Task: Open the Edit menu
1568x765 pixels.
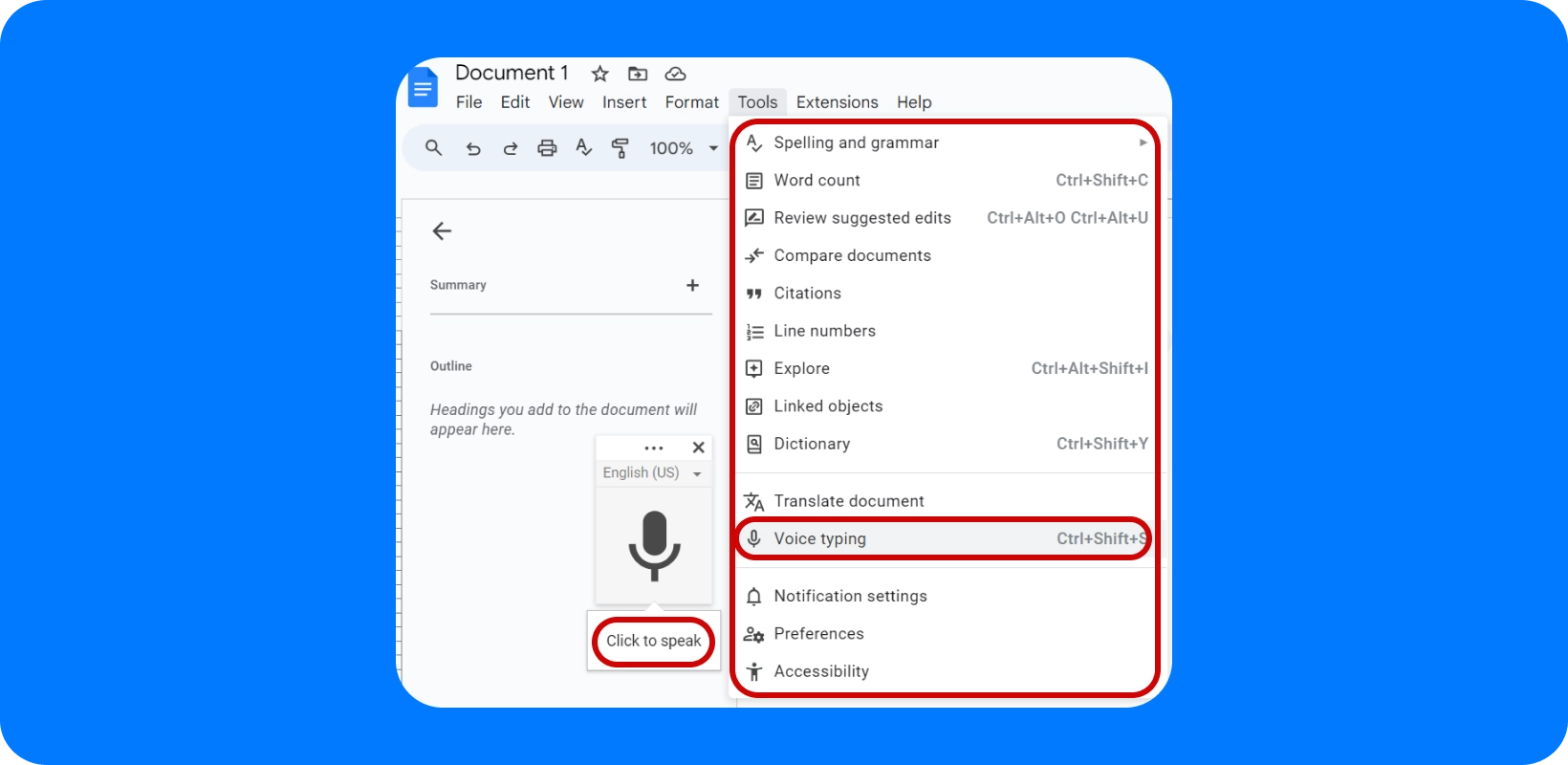Action: click(x=515, y=102)
